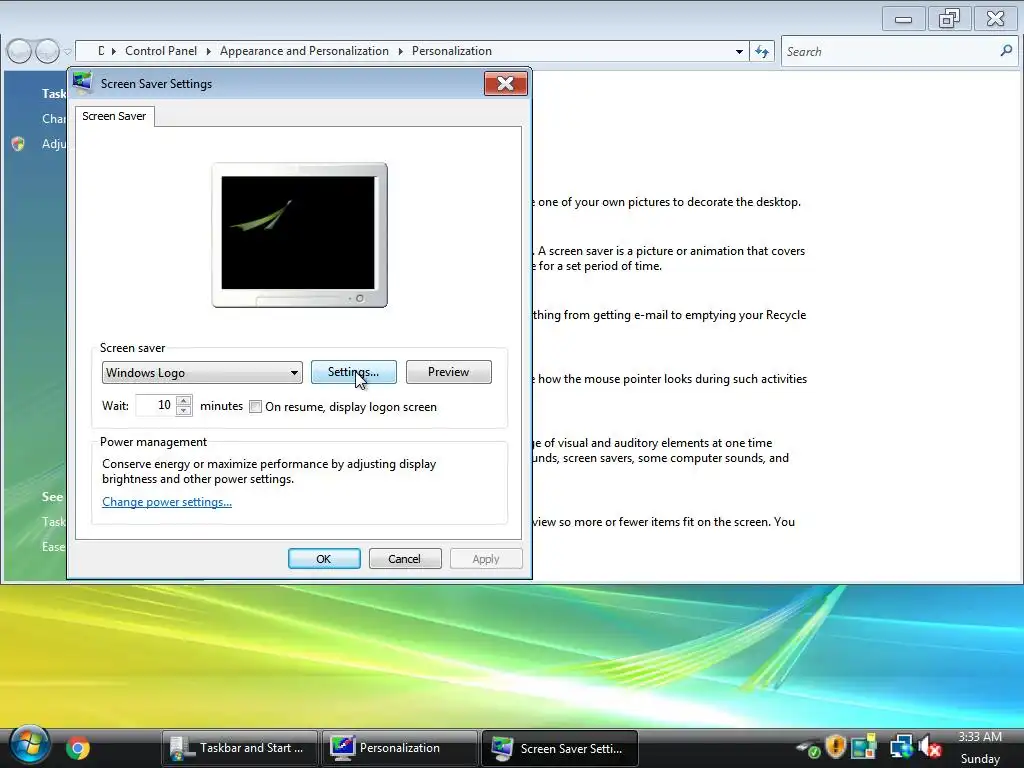
Task: Click the refresh button beside the address bar
Action: [761, 51]
